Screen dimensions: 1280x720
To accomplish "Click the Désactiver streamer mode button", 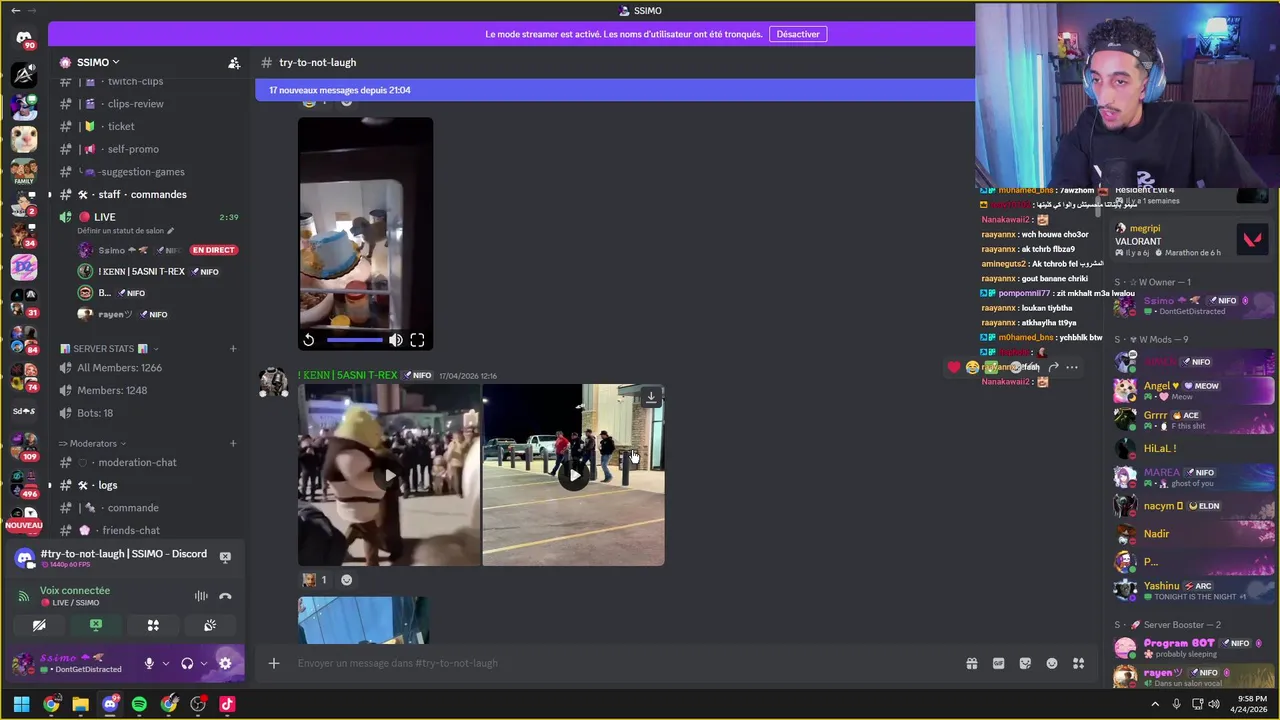I will pyautogui.click(x=798, y=34).
